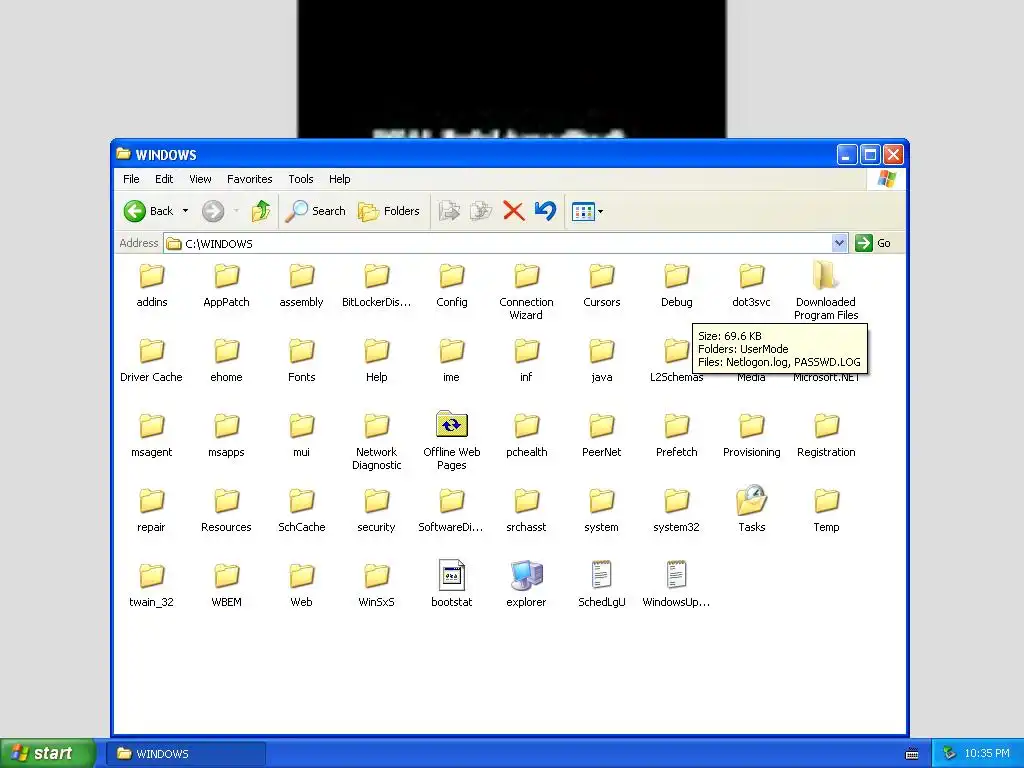Viewport: 1024px width, 768px height.
Task: Minimize the WINDOWS explorer window
Action: click(x=847, y=155)
